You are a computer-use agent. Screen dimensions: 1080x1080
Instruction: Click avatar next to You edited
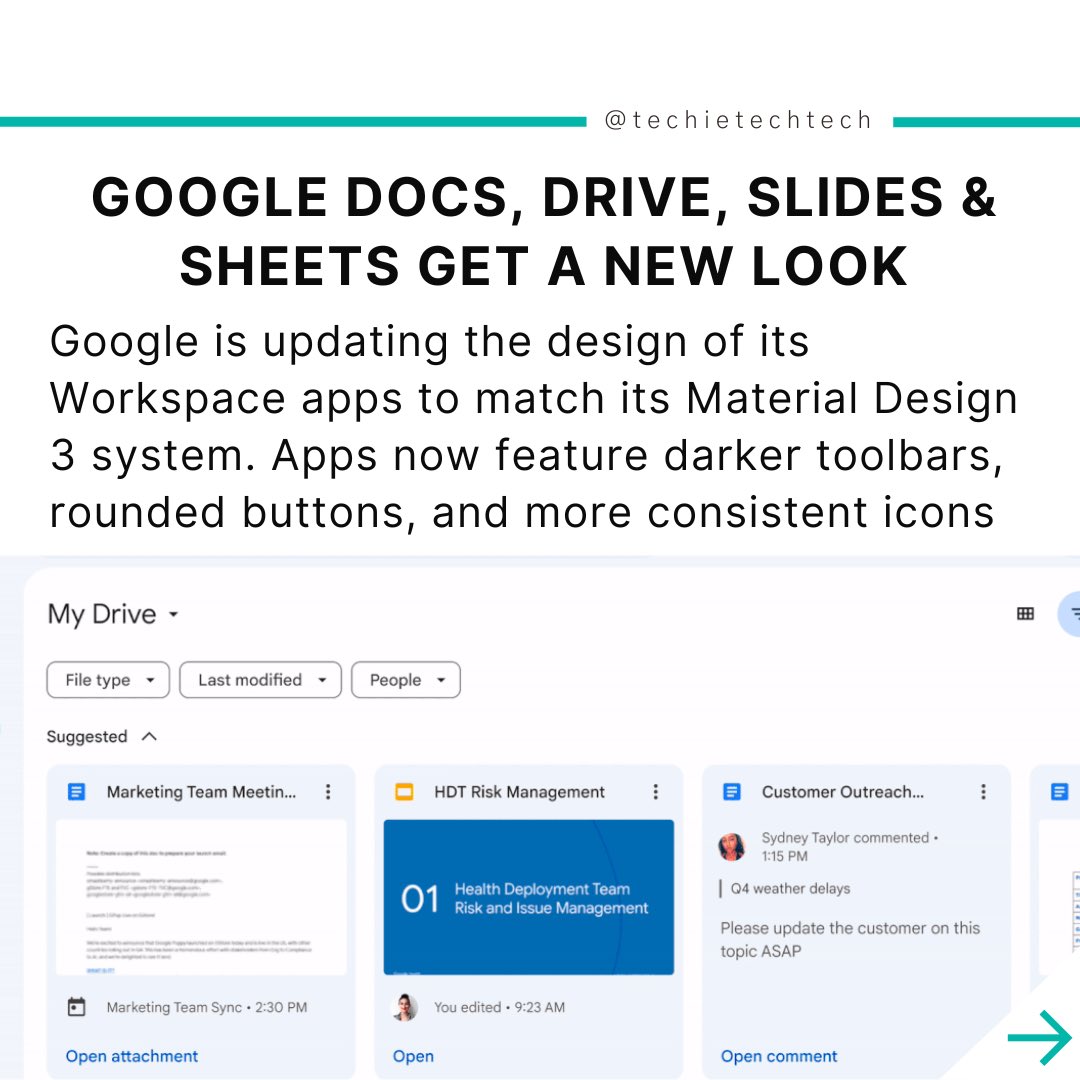pyautogui.click(x=404, y=1007)
